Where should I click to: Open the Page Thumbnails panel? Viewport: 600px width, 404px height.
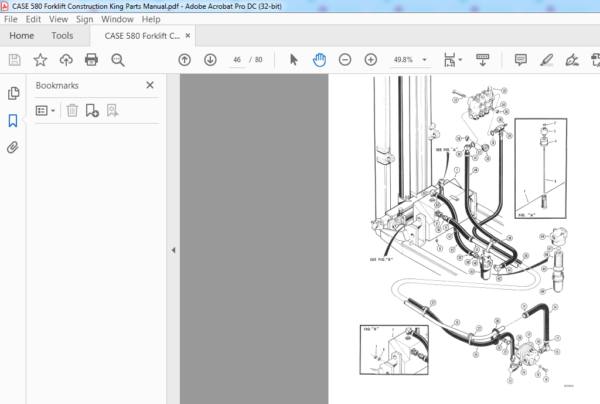(x=13, y=93)
